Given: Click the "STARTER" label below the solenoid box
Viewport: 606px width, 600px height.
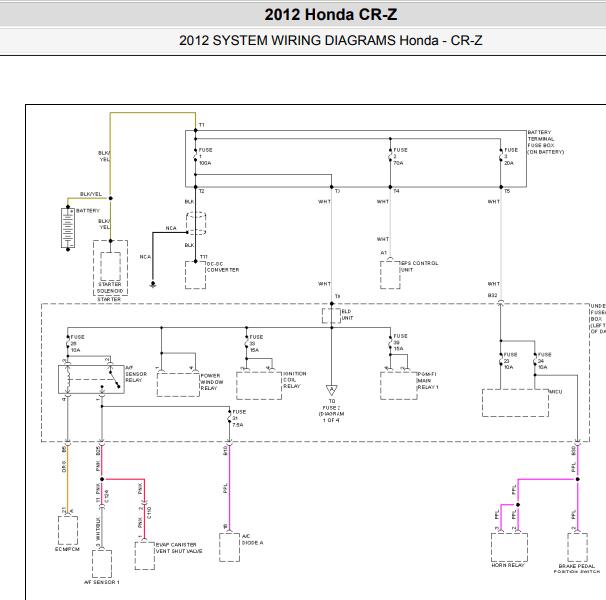Looking at the screenshot, I should (109, 299).
